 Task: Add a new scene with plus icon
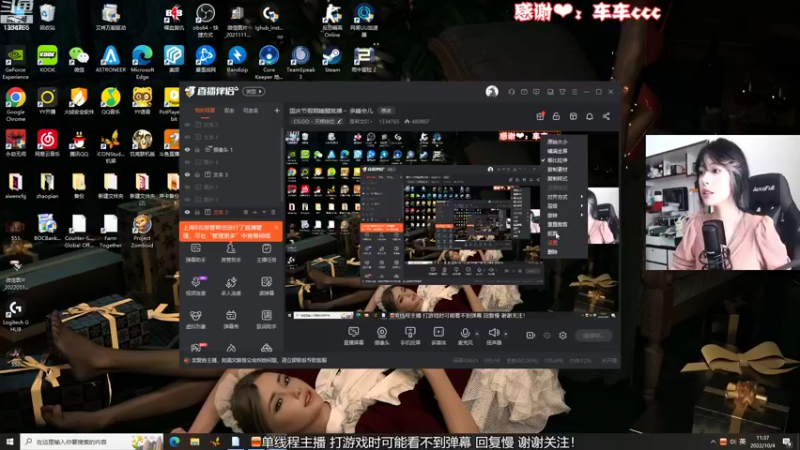277,110
